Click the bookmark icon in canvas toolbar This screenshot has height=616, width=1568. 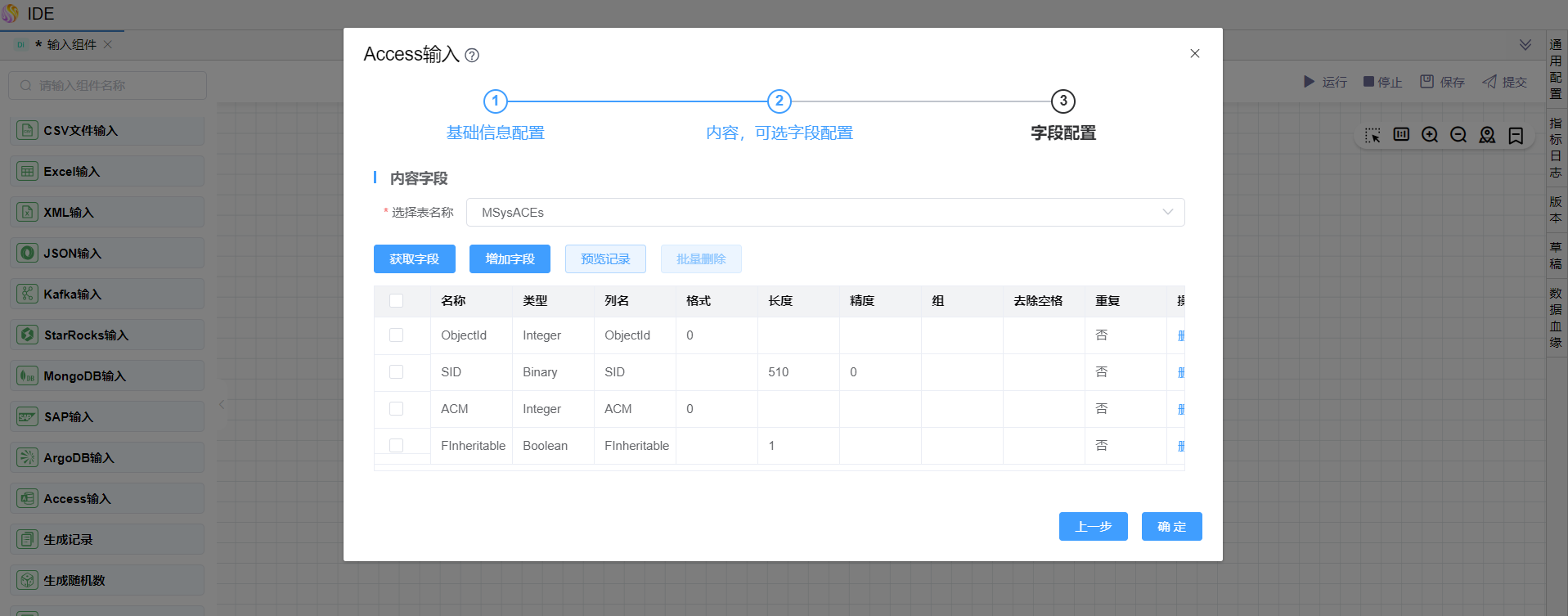[x=1516, y=135]
